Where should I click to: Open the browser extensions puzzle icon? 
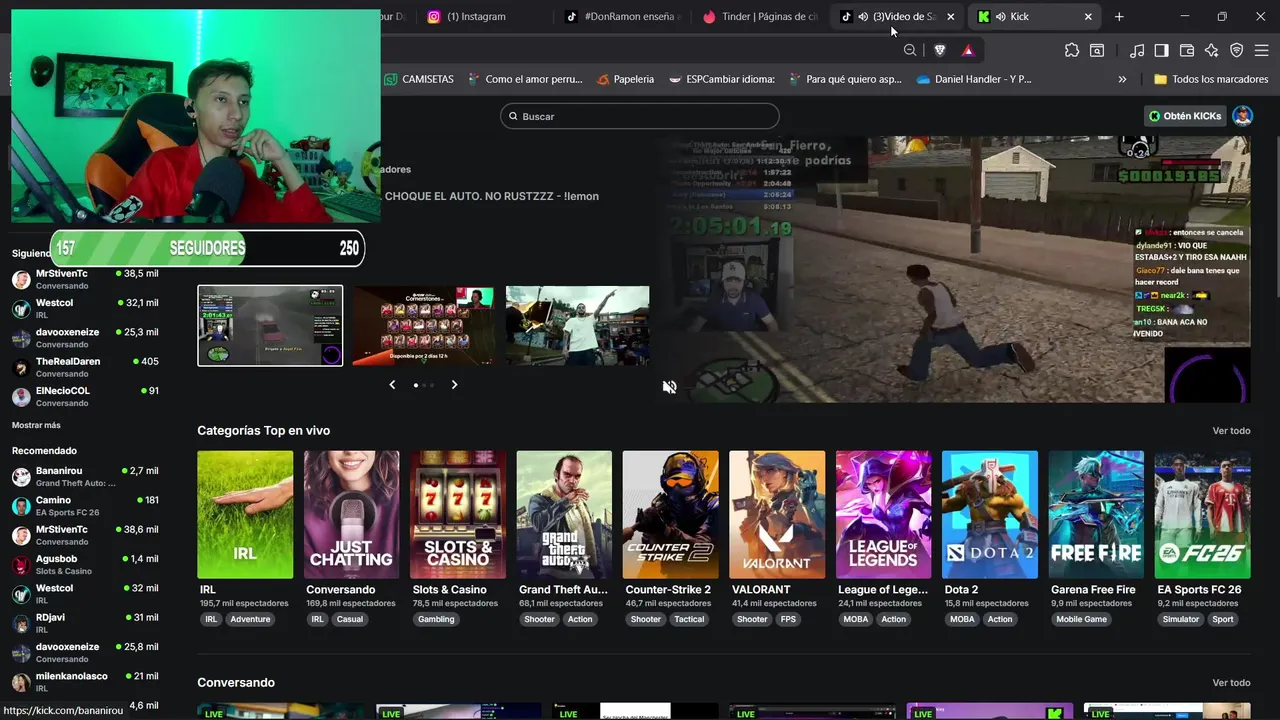pyautogui.click(x=1072, y=50)
